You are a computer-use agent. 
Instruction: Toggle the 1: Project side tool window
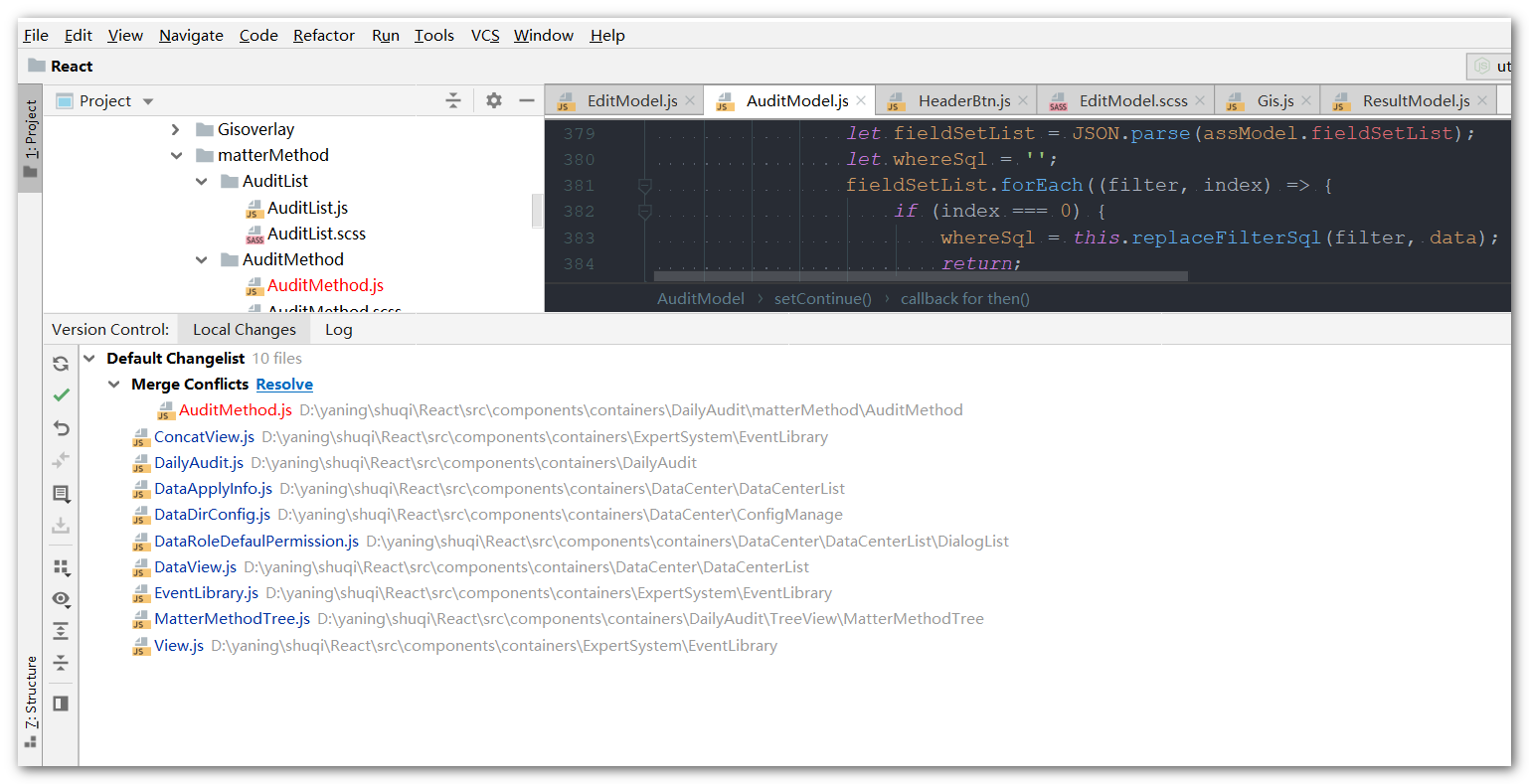31,138
